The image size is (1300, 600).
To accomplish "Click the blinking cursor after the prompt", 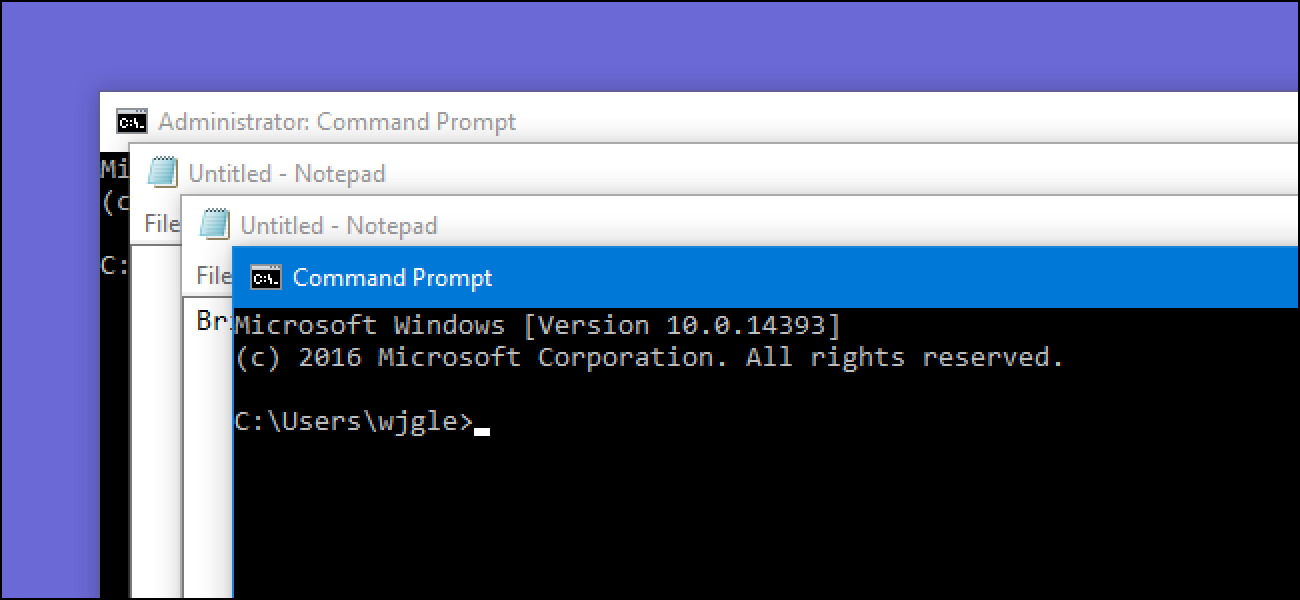I will pyautogui.click(x=482, y=431).
